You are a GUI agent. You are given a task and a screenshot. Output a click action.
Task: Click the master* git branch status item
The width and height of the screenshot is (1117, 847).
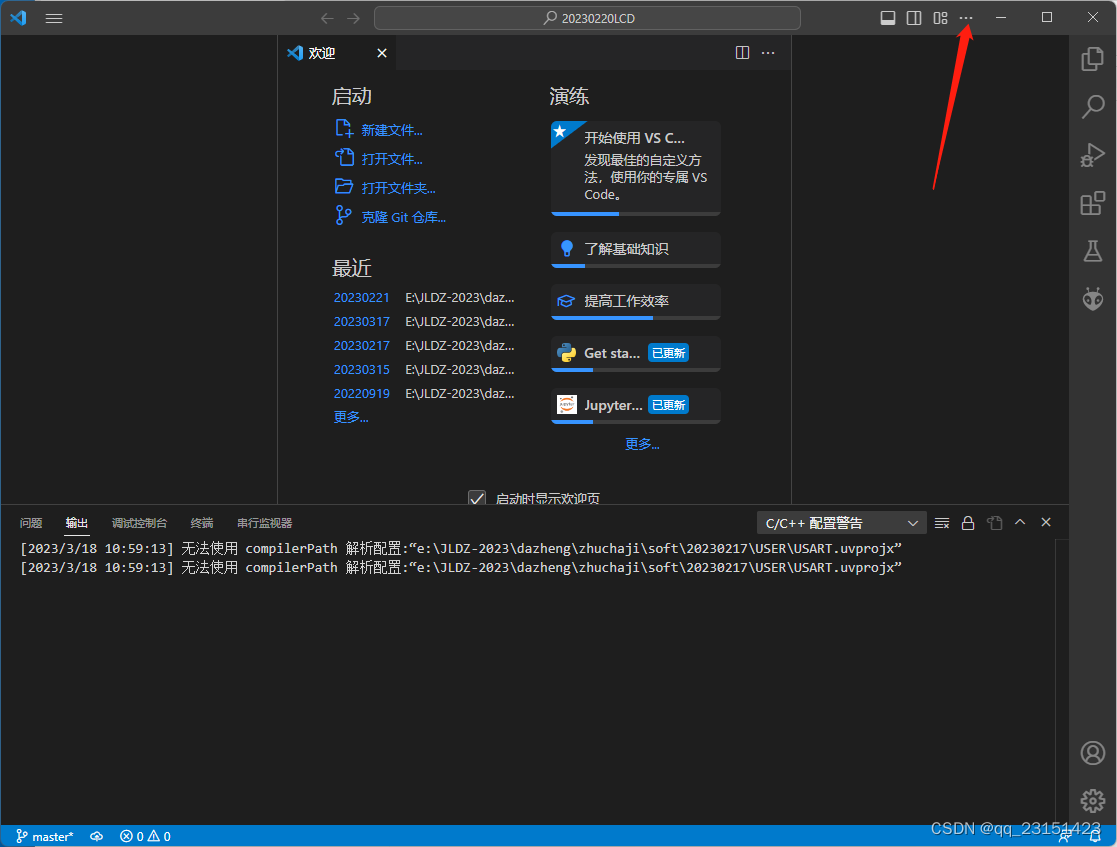pyautogui.click(x=45, y=836)
